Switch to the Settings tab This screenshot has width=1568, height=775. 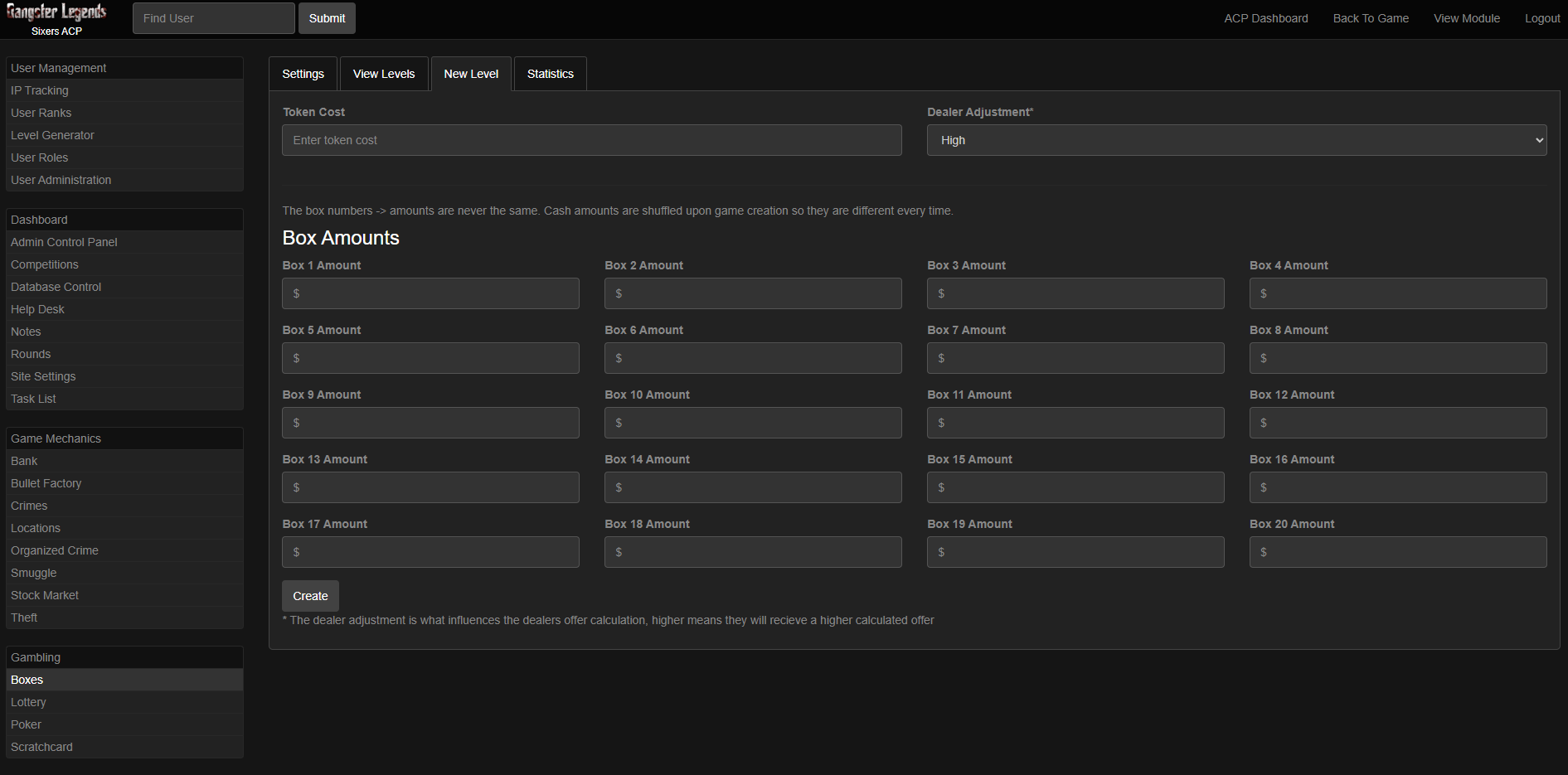click(x=303, y=74)
